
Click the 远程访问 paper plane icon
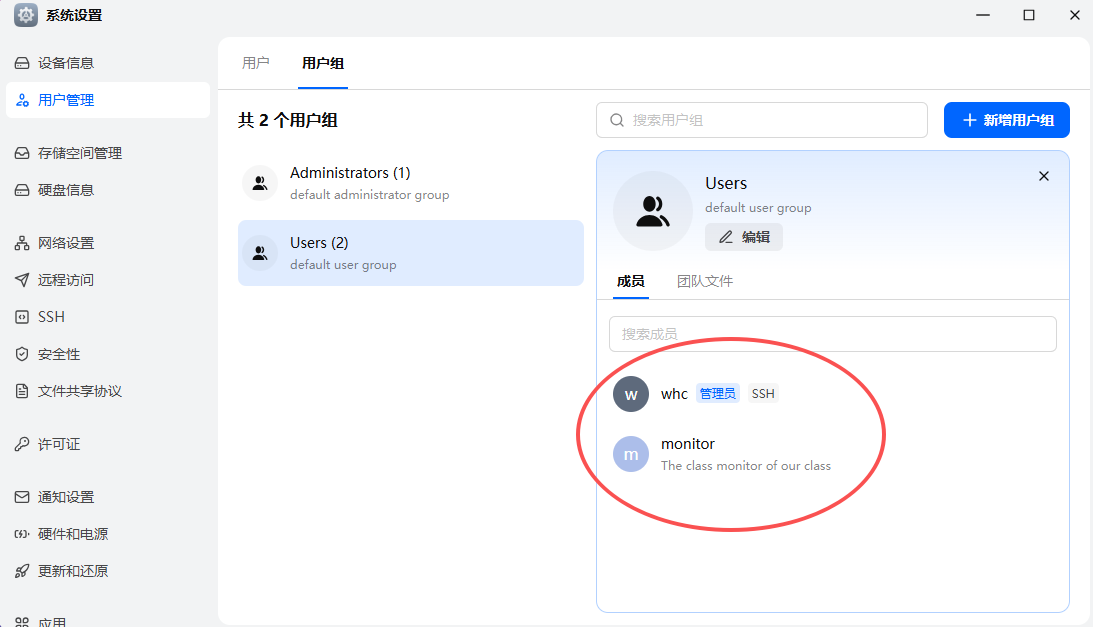[22, 280]
